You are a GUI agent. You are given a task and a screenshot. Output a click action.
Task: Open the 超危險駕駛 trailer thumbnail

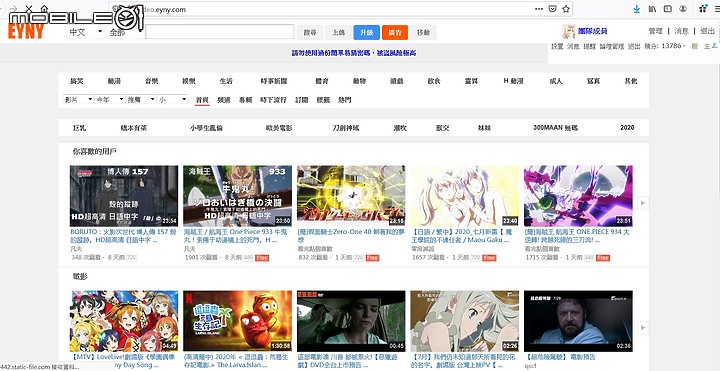(578, 321)
